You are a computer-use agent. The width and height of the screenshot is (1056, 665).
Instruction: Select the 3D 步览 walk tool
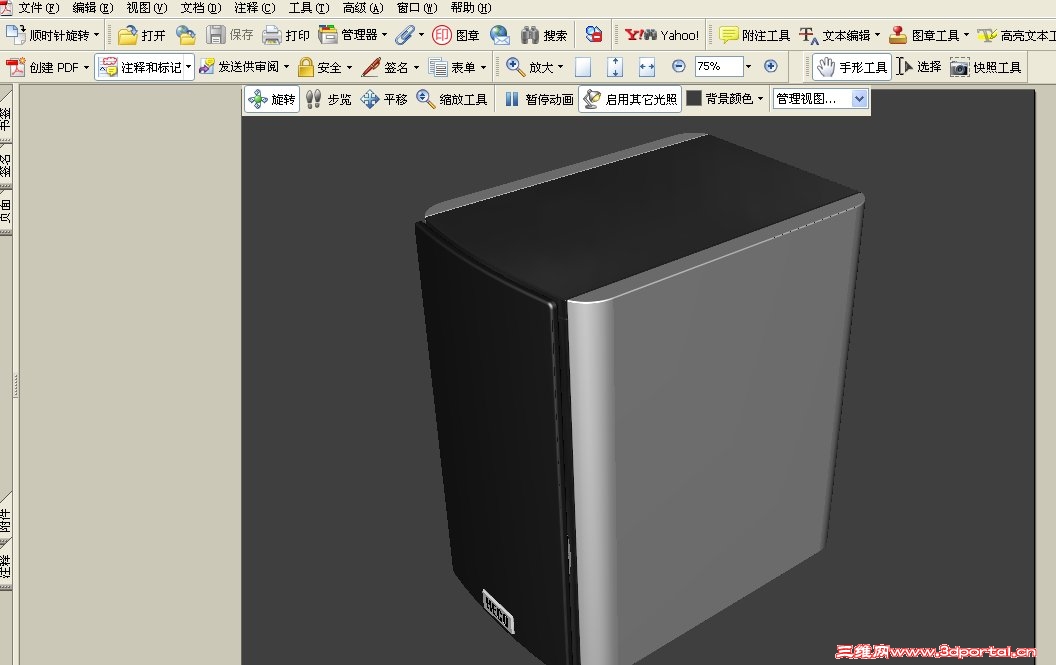click(328, 99)
